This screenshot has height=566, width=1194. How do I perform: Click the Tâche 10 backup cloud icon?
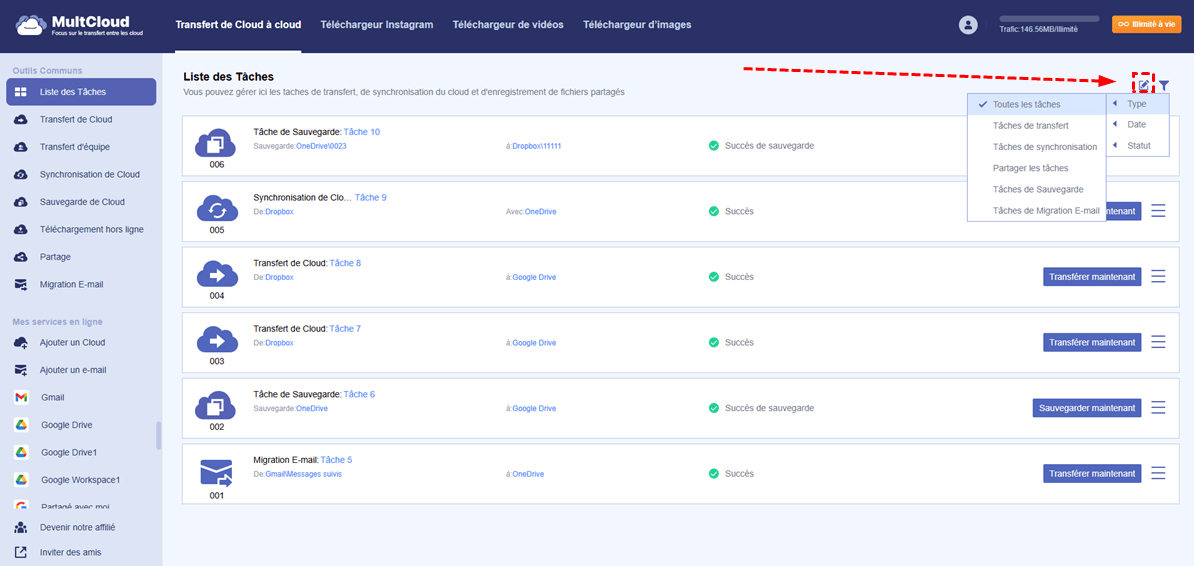pyautogui.click(x=216, y=143)
